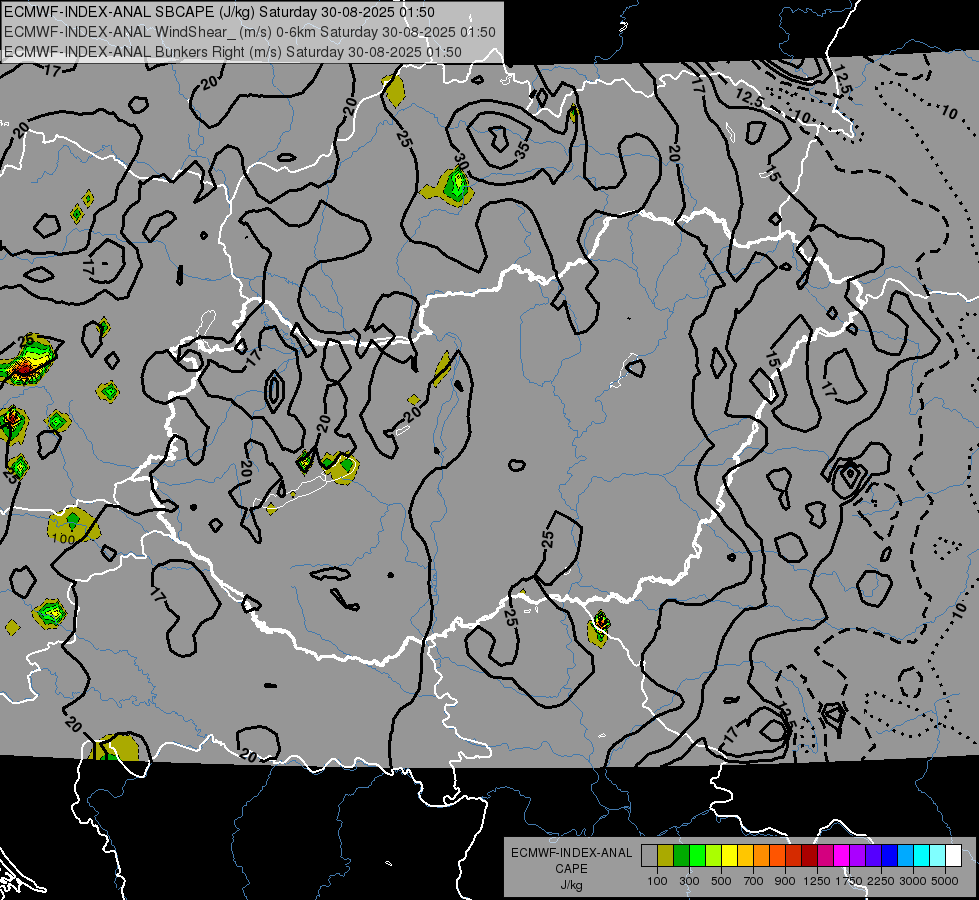Click the legend word CAPE
The image size is (979, 900).
(x=571, y=869)
